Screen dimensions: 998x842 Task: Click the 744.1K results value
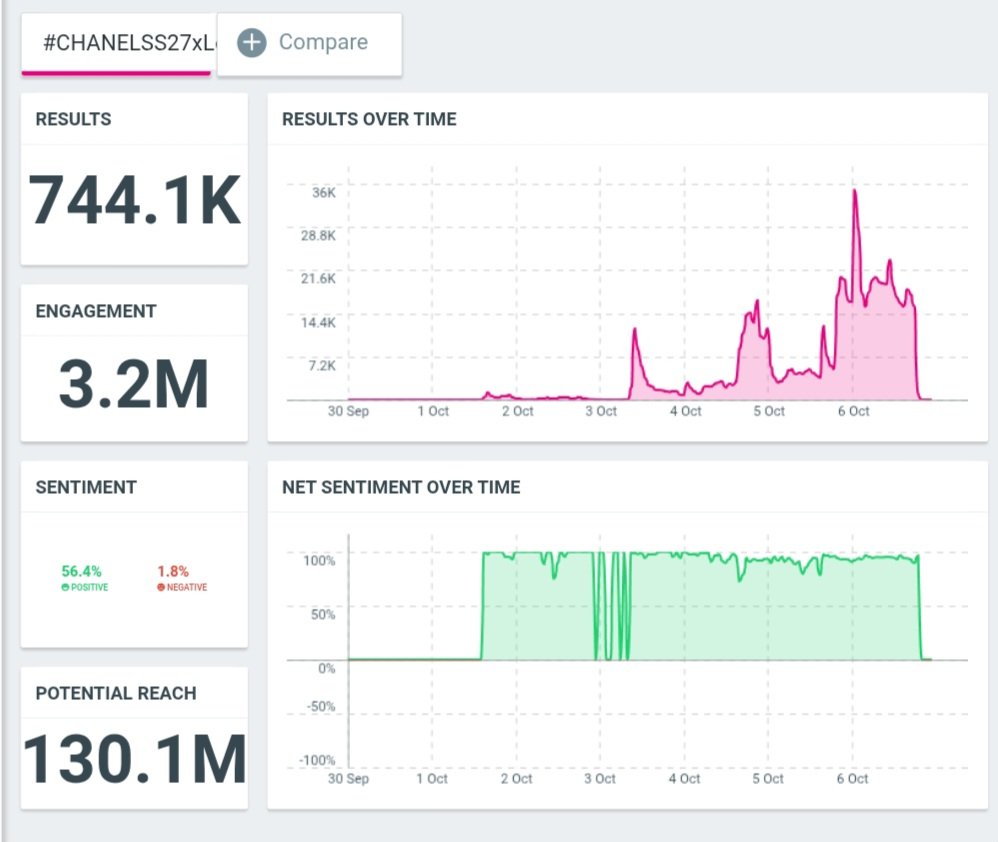pos(135,200)
